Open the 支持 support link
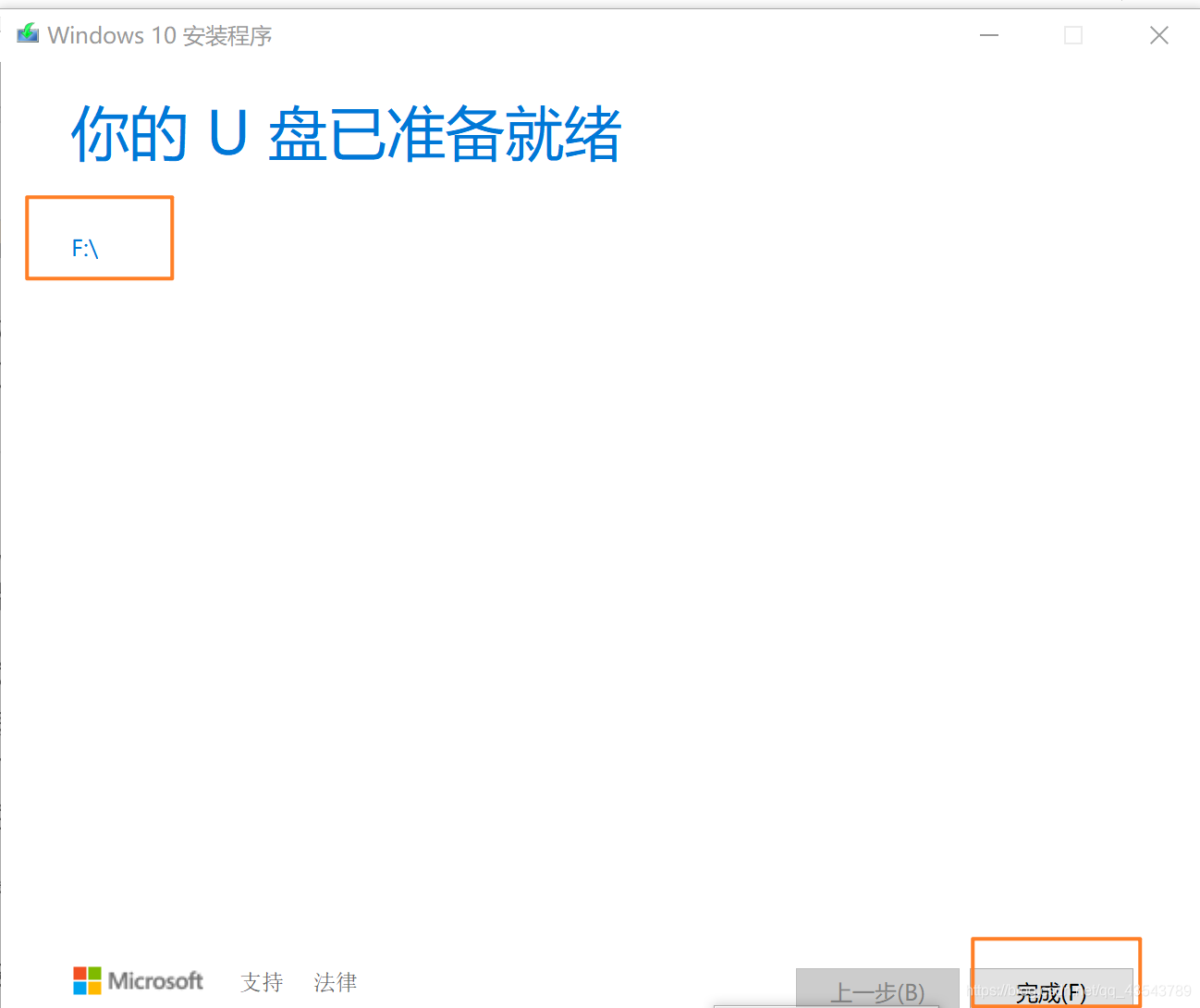This screenshot has height=1008, width=1200. click(x=262, y=981)
